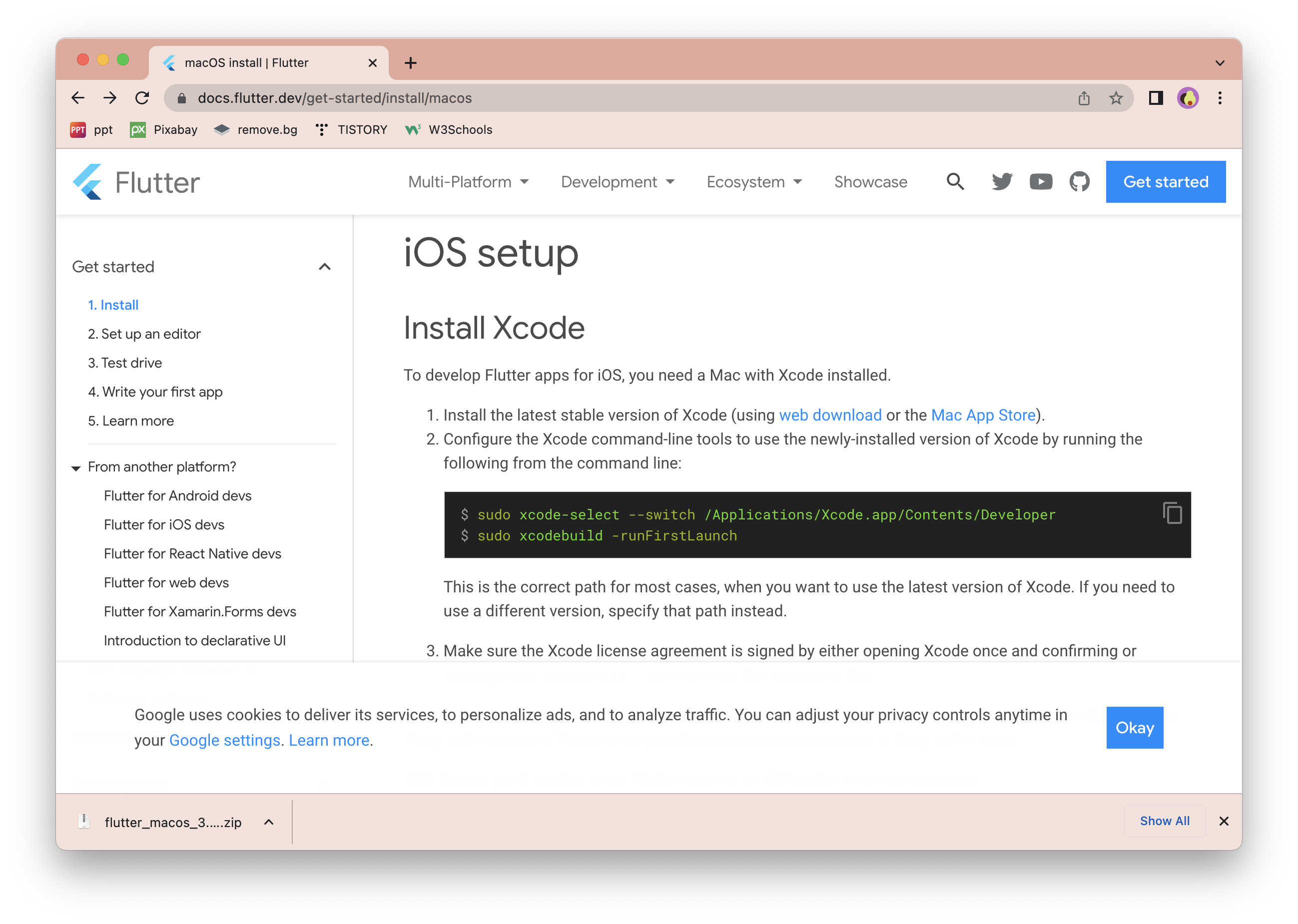Screen dimensions: 1298x924
Task: Expand the Development dropdown menu
Action: (618, 182)
